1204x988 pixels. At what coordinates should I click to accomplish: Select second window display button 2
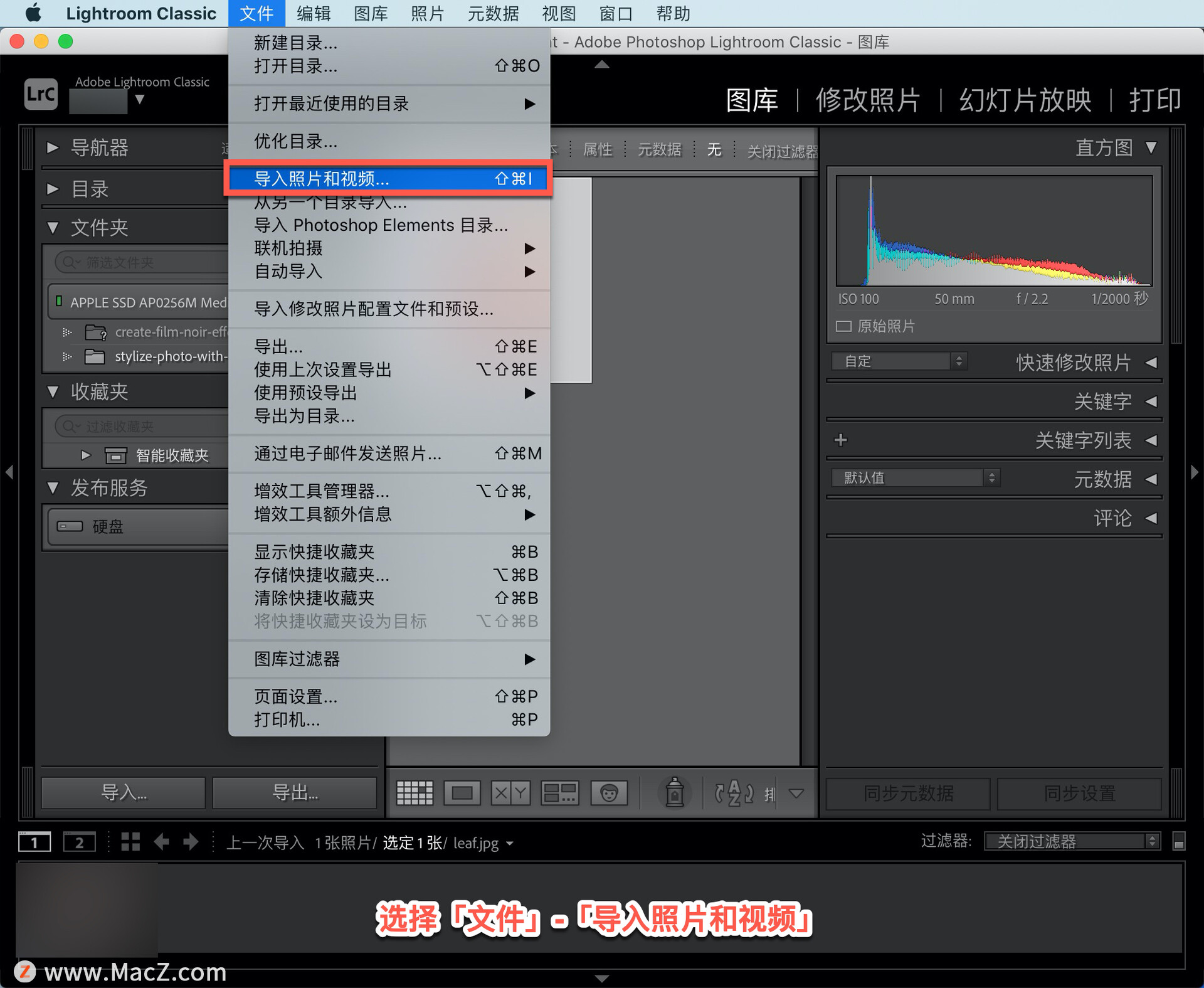80,842
